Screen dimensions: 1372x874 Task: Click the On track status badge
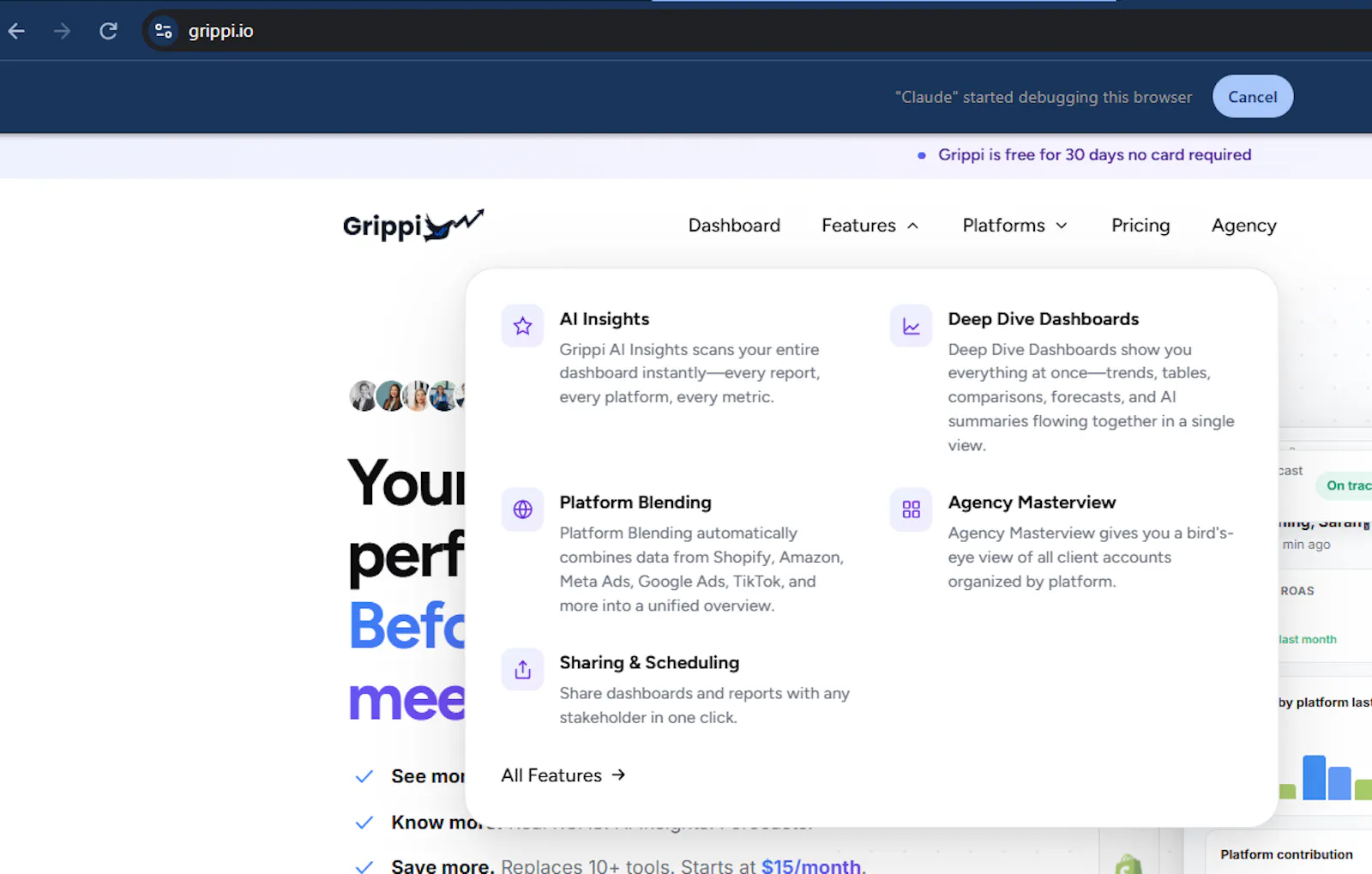click(x=1346, y=485)
